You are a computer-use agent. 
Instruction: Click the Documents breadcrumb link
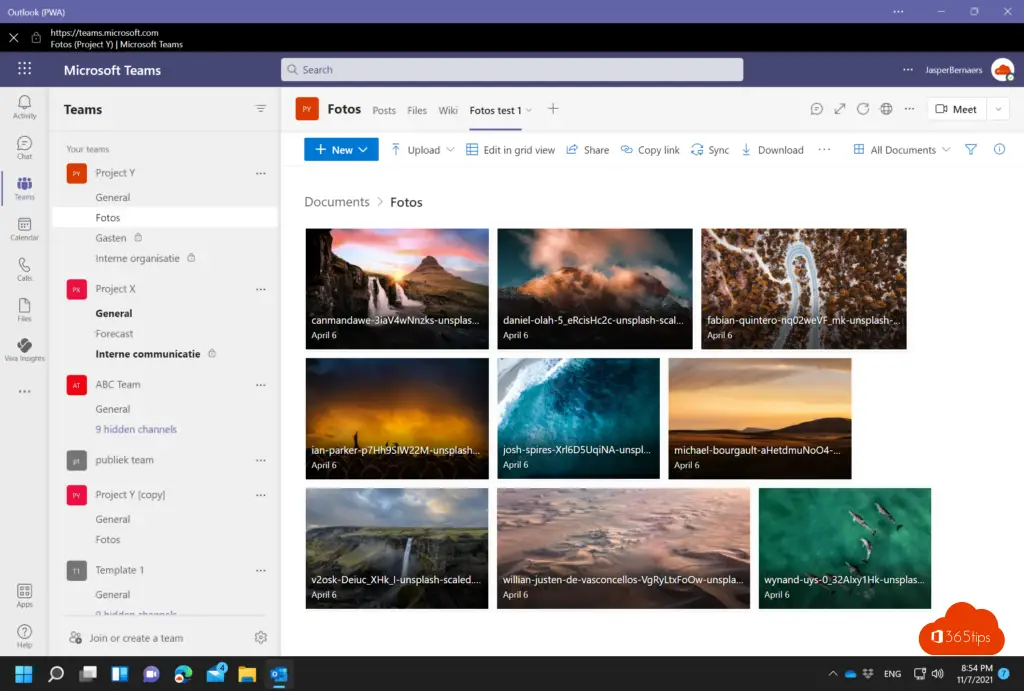337,202
